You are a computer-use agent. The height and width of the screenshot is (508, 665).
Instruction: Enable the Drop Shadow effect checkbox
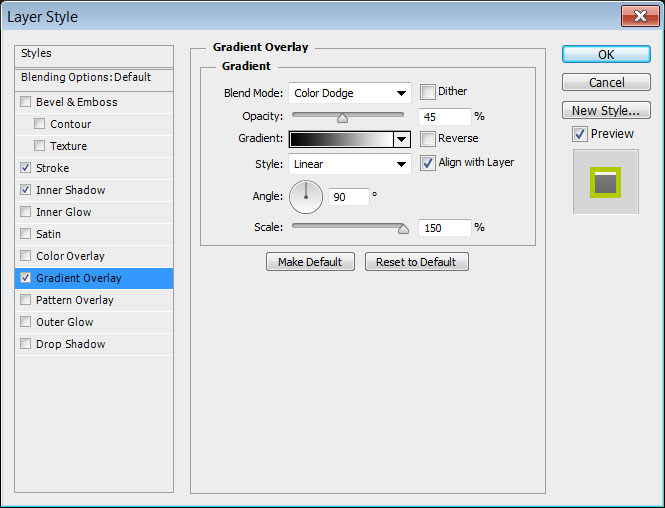point(25,344)
